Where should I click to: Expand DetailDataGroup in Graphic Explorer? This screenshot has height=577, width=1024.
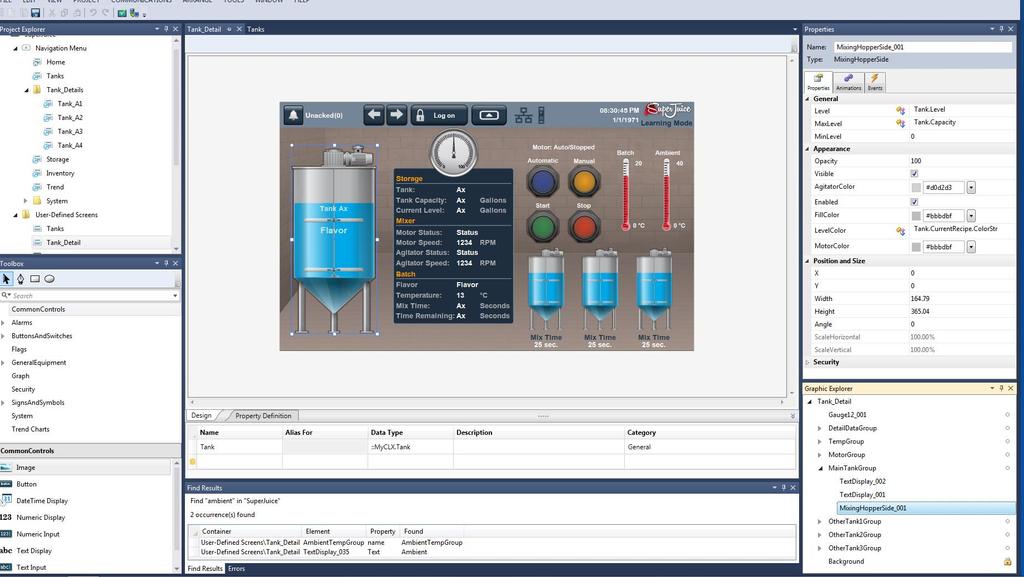(820, 428)
